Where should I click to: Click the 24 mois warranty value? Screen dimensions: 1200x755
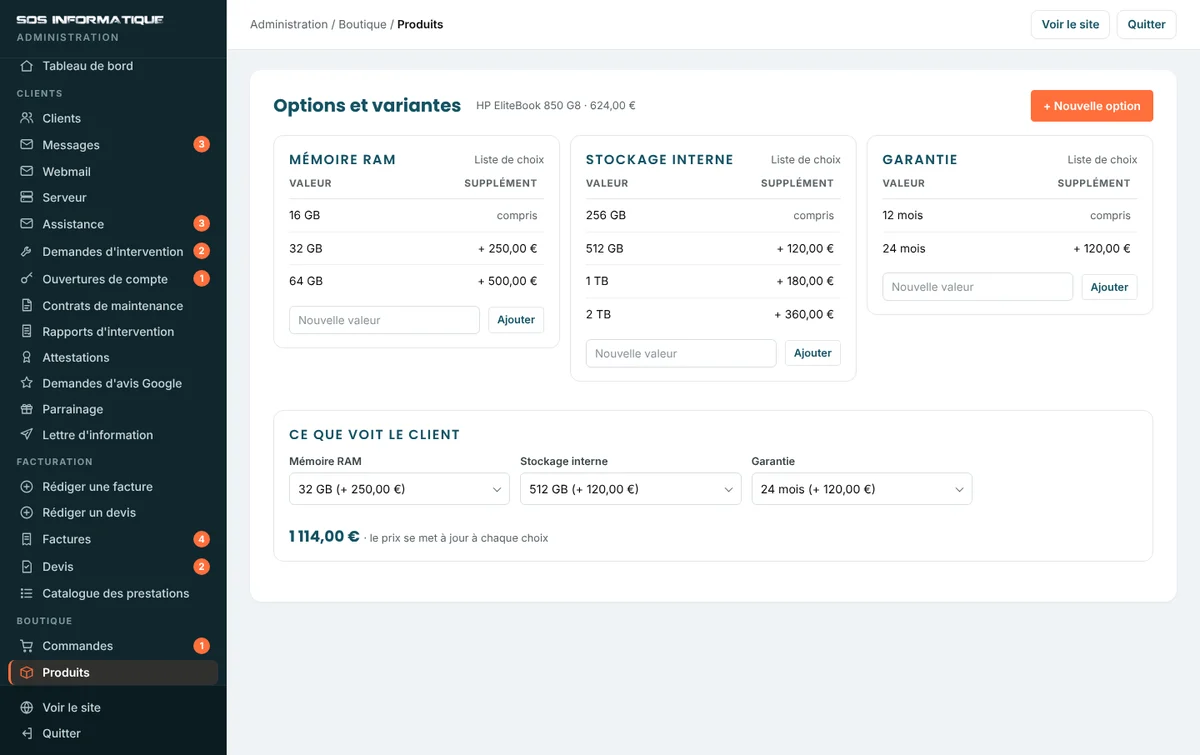coord(904,249)
